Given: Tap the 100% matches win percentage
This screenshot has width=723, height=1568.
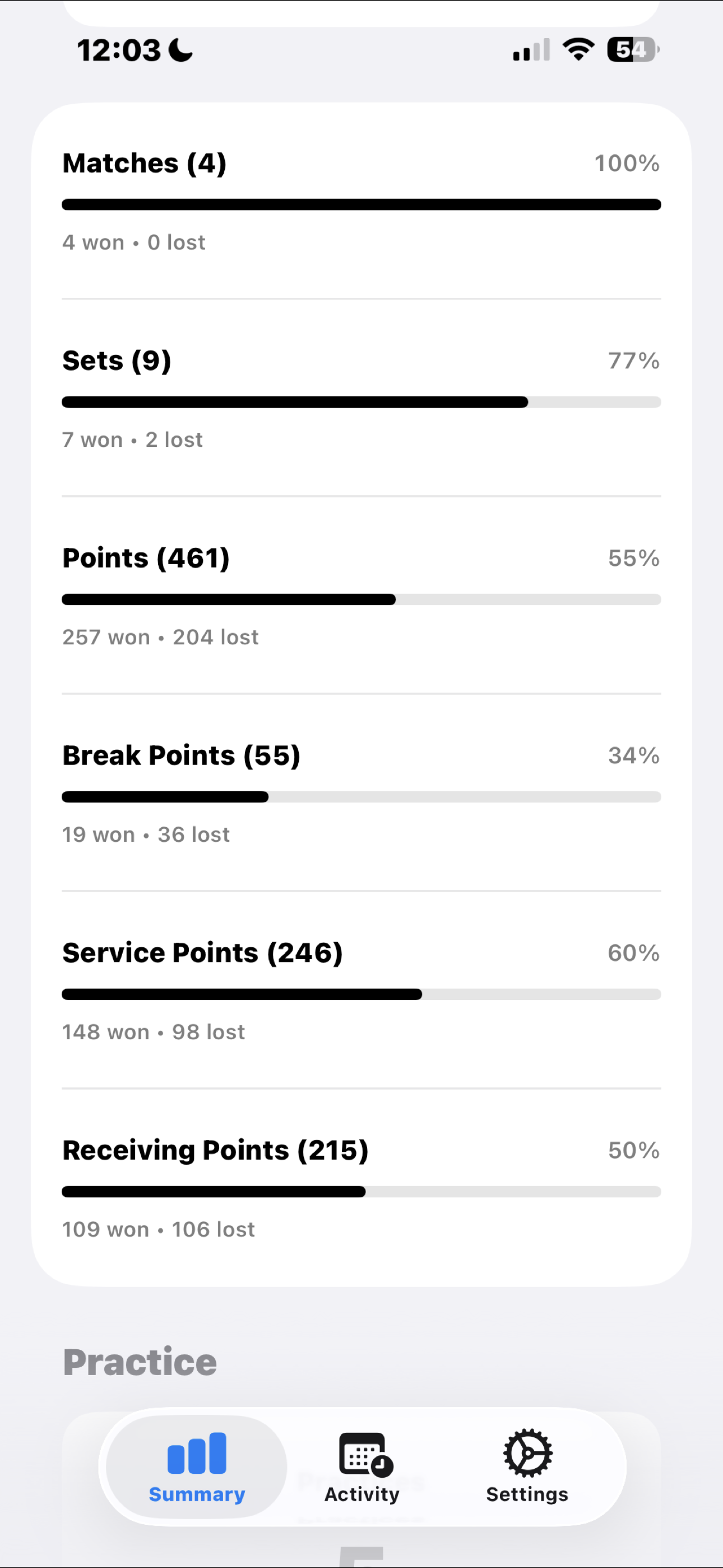Looking at the screenshot, I should pos(628,163).
